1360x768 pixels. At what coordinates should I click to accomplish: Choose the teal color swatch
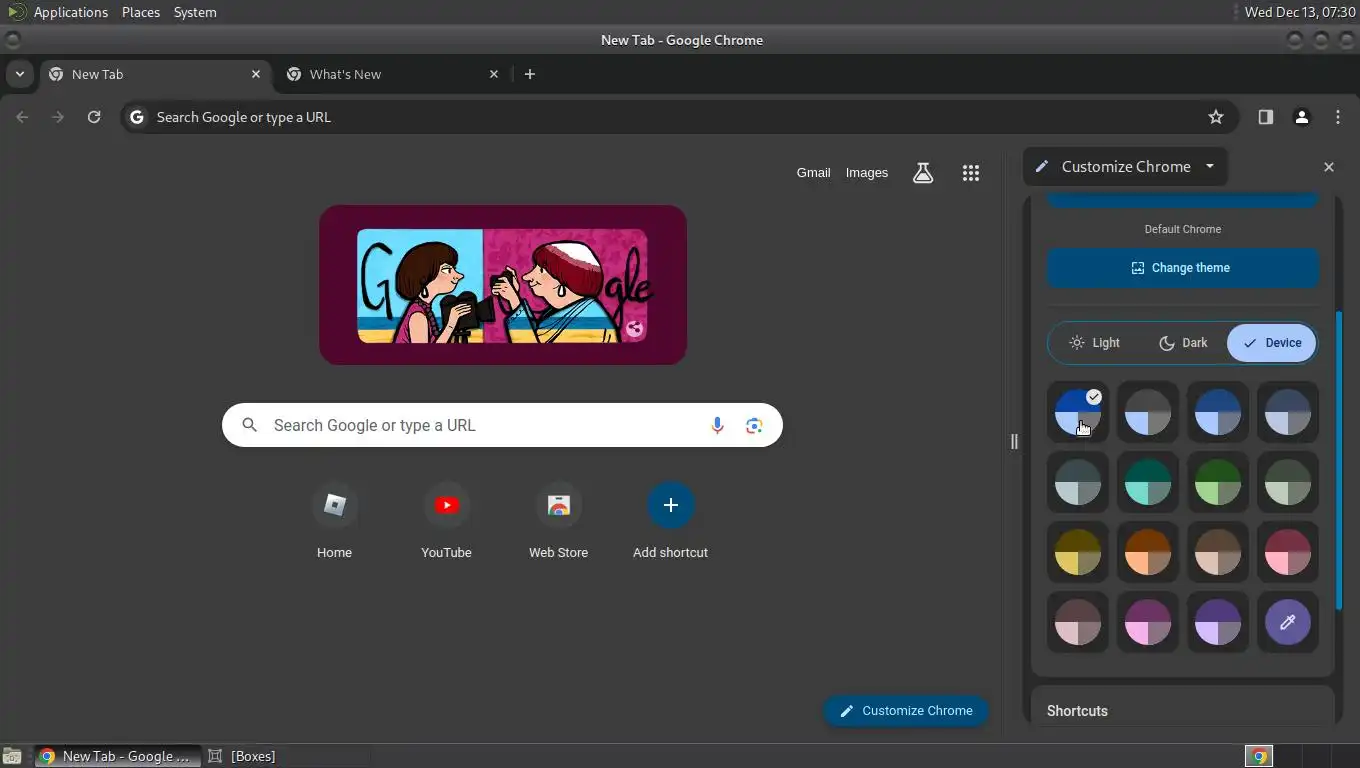(1148, 482)
